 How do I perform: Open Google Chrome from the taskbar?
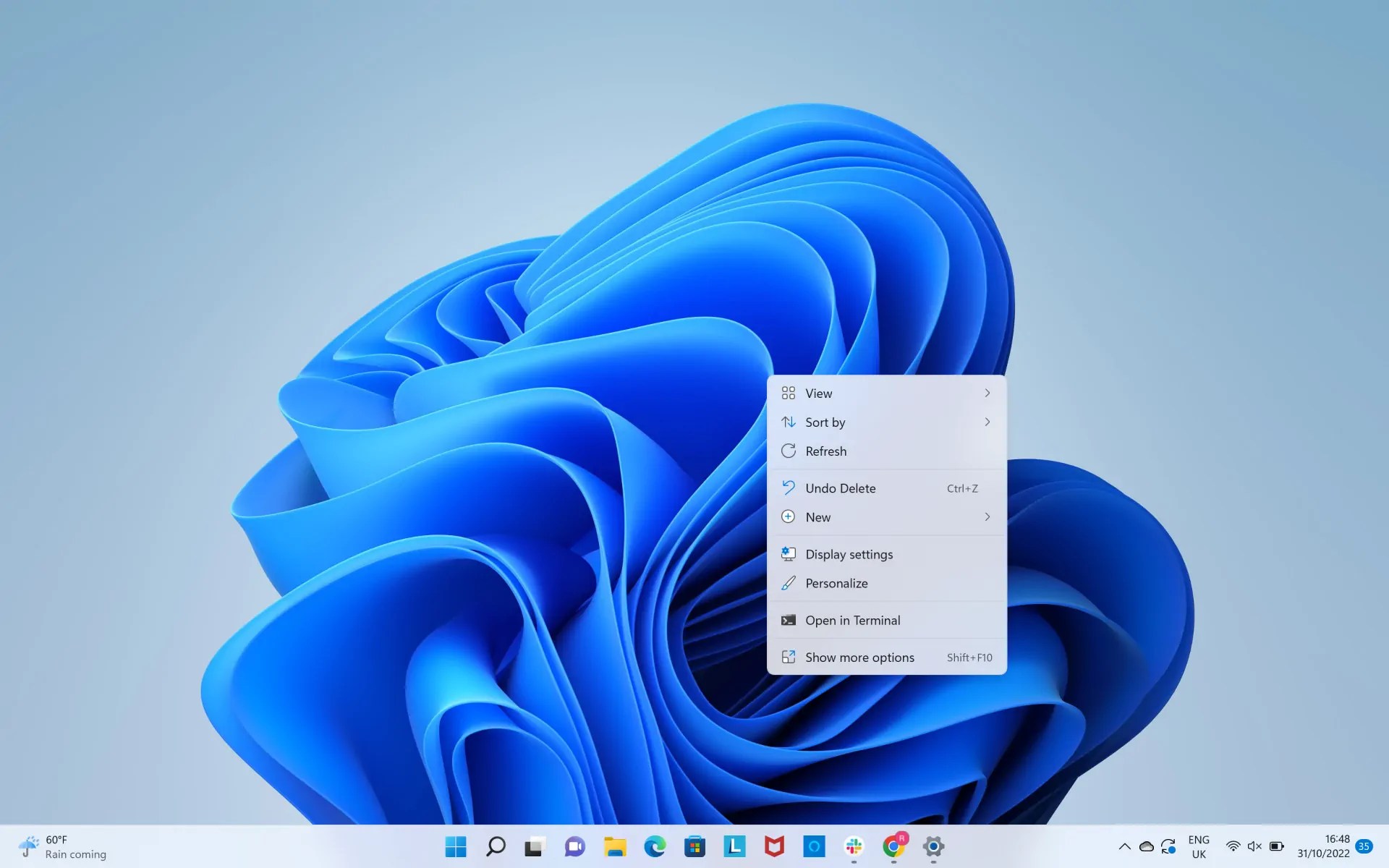[893, 846]
